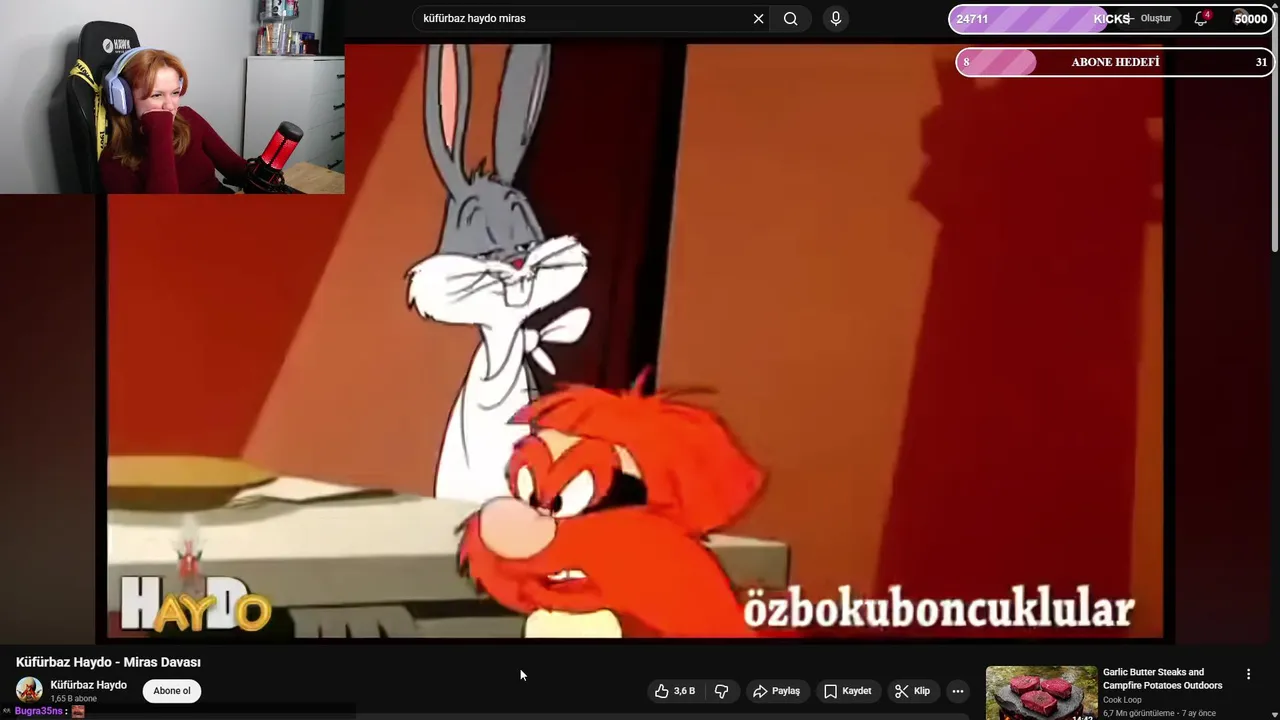
Task: Click the video player area
Action: (635, 340)
